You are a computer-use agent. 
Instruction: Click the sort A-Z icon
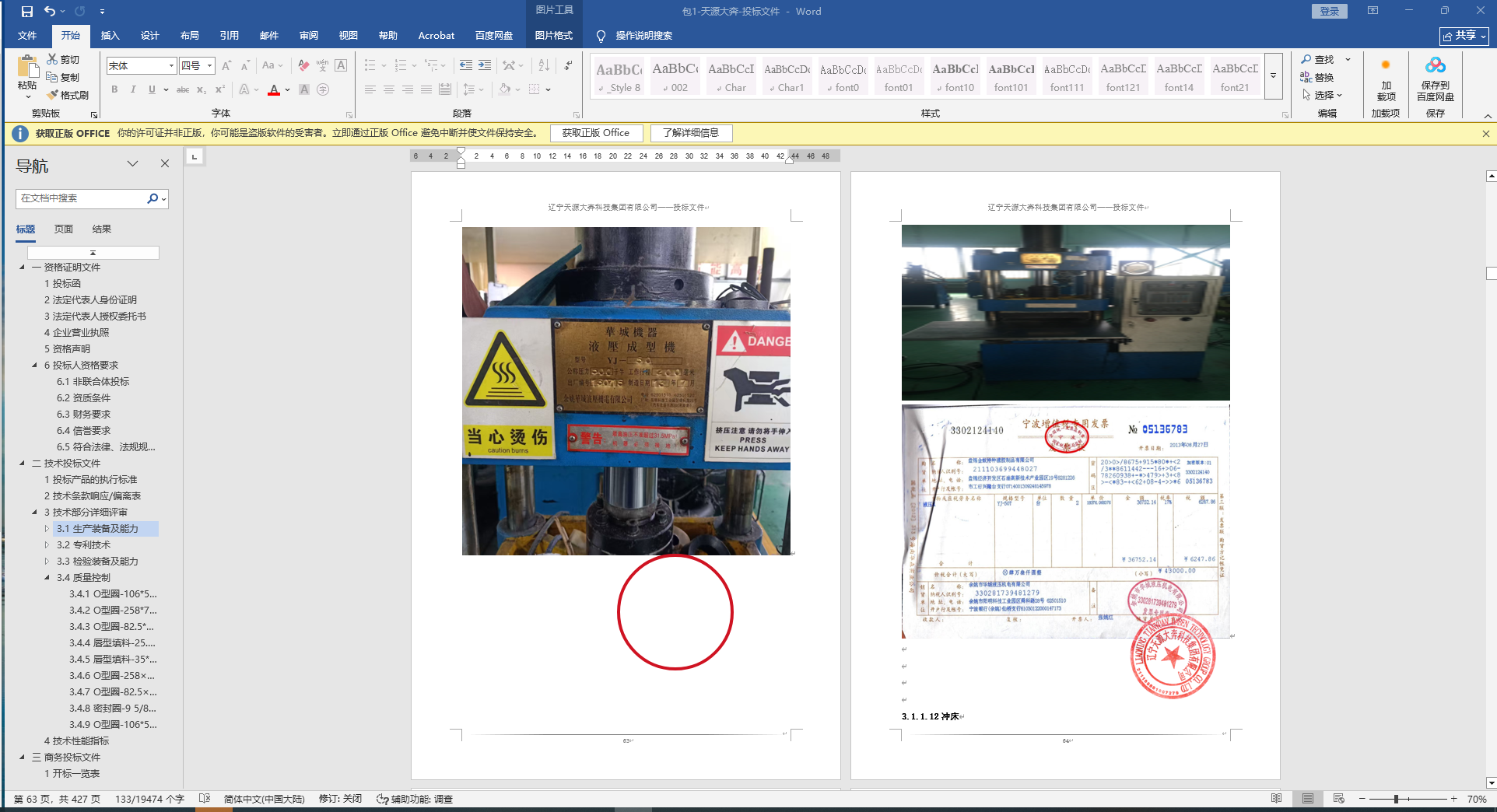point(544,65)
